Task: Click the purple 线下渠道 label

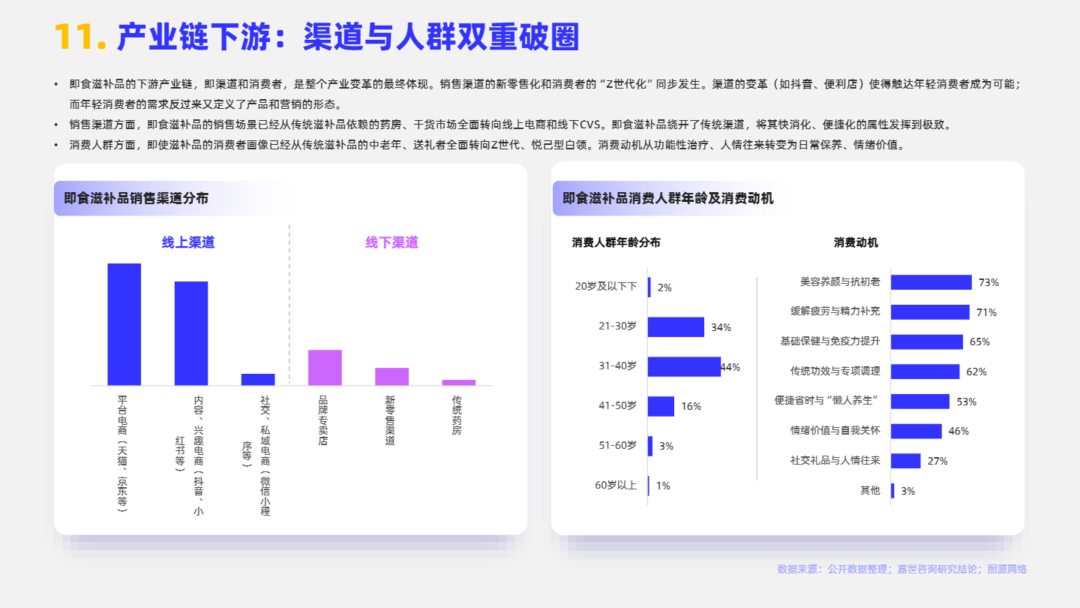Action: point(391,242)
